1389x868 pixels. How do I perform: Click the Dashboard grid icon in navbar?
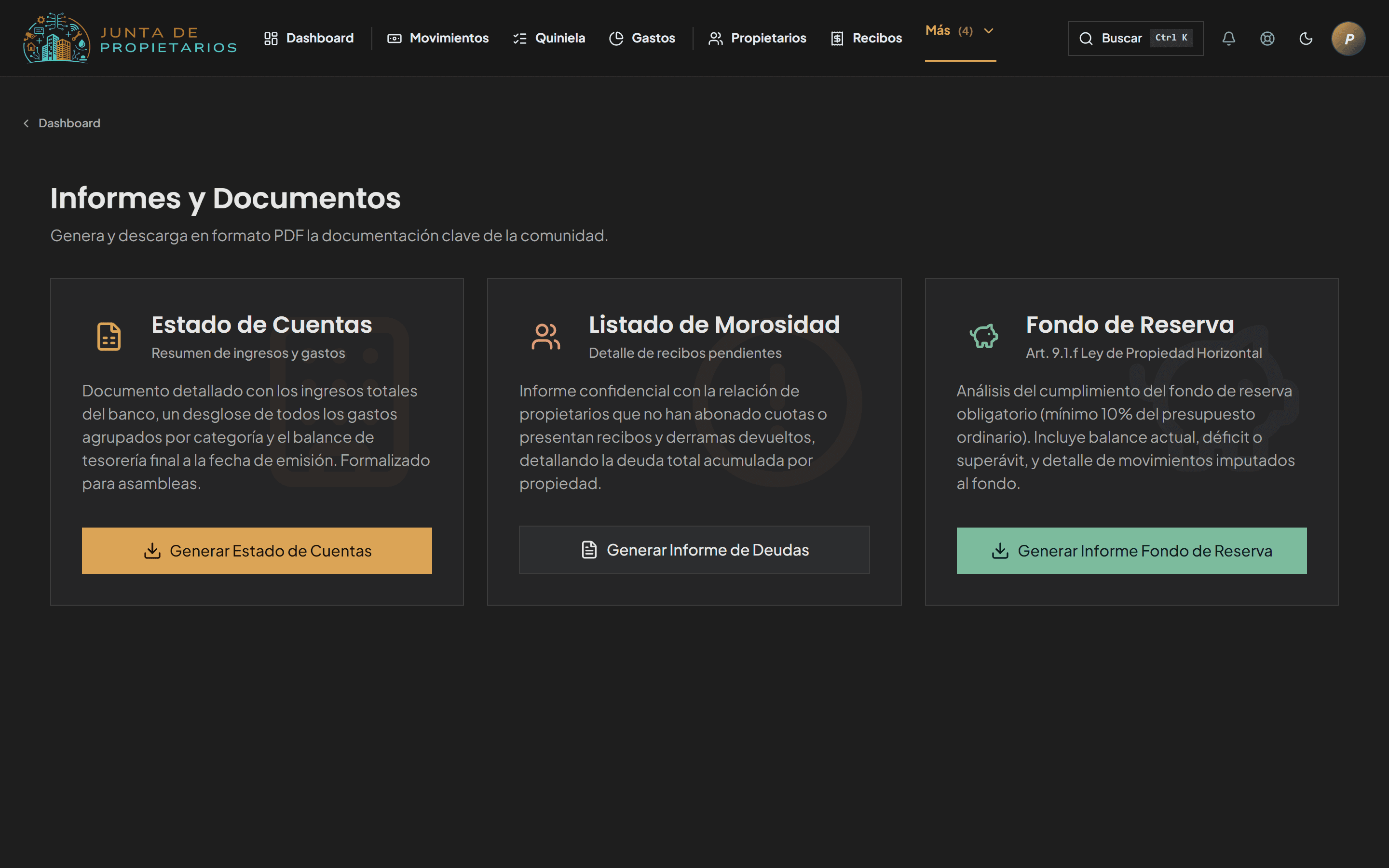coord(271,39)
